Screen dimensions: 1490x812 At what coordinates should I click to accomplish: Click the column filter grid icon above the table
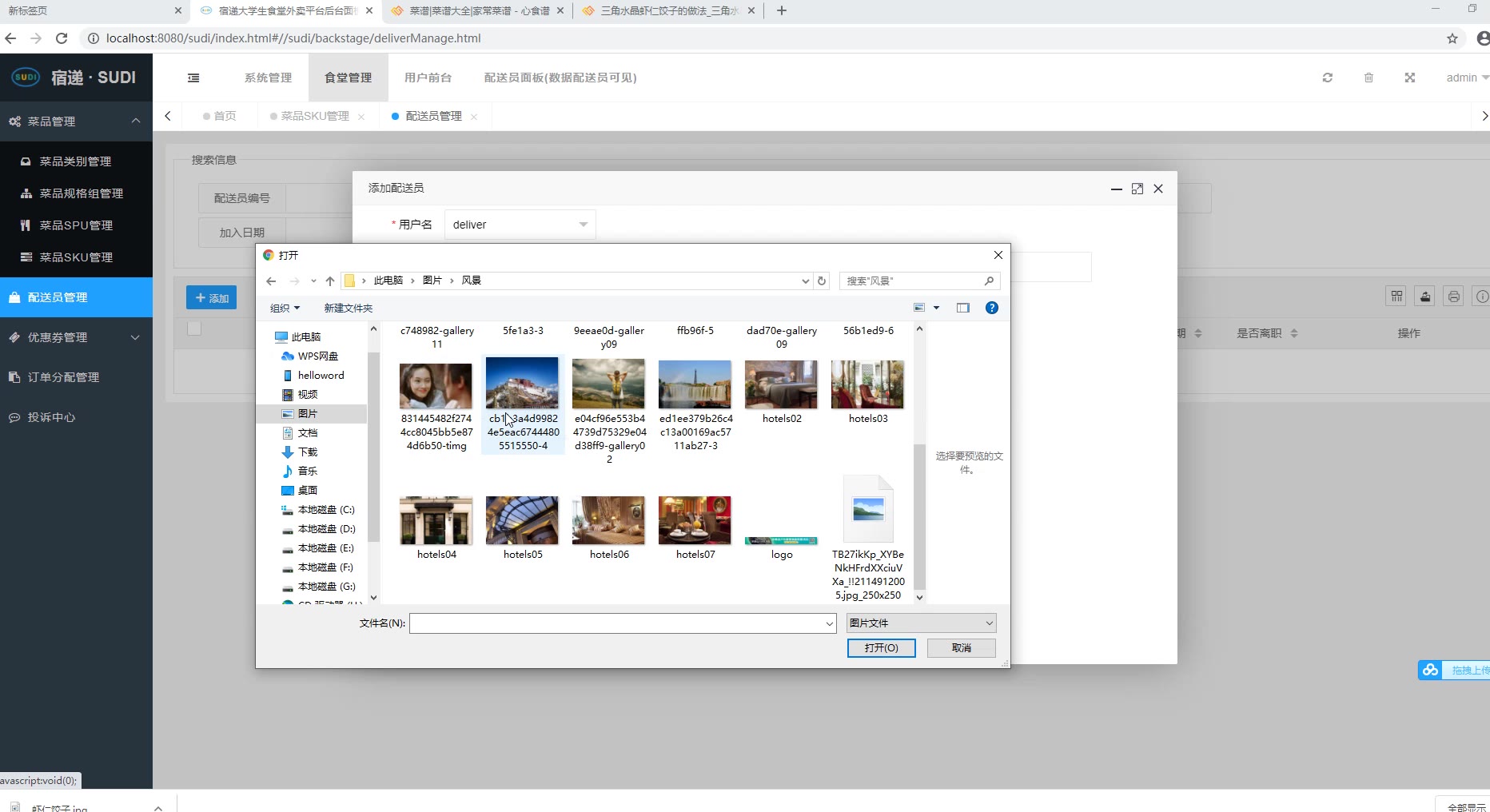pyautogui.click(x=1396, y=297)
